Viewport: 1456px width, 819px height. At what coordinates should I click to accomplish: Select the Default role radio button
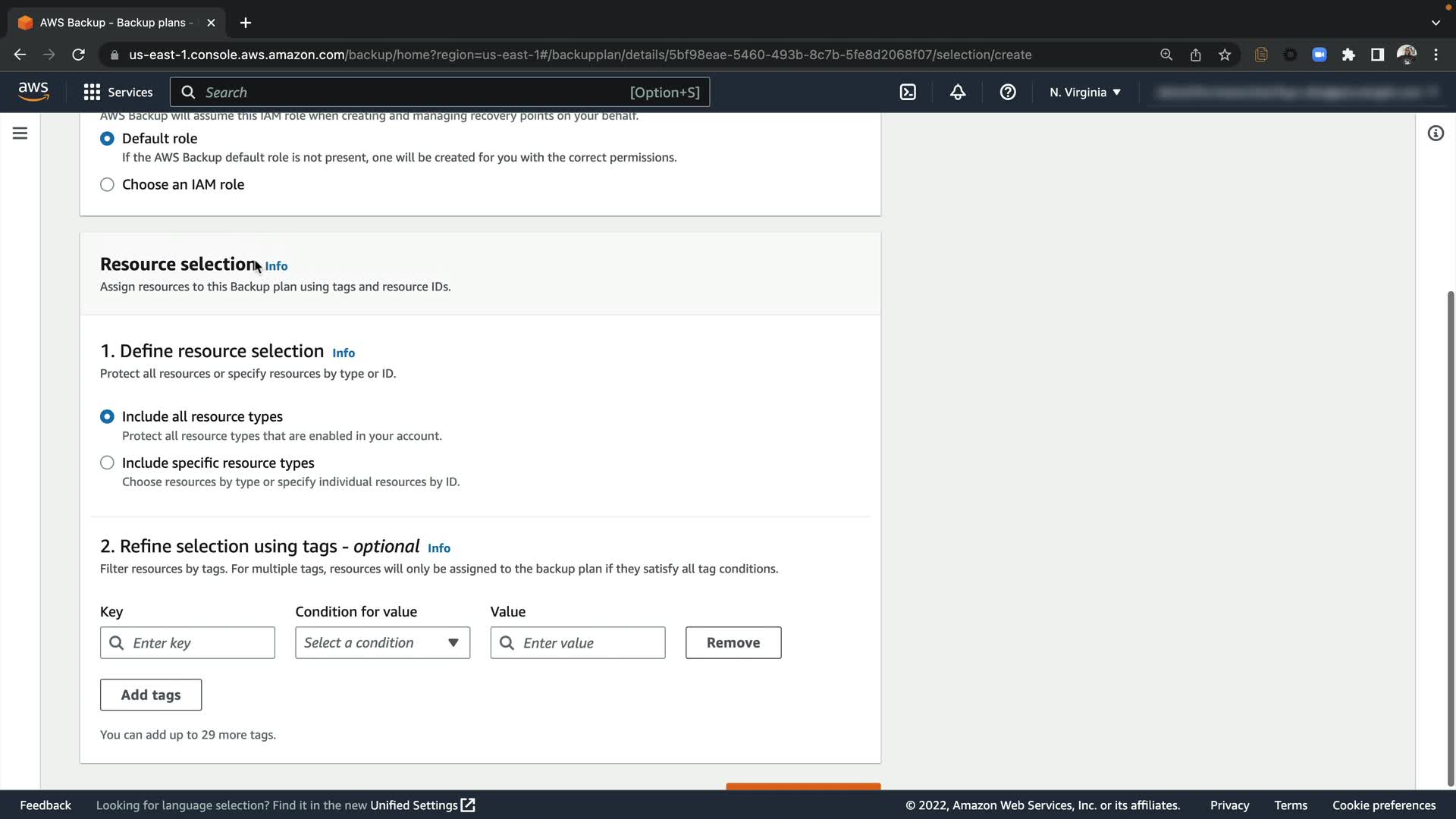[x=107, y=138]
